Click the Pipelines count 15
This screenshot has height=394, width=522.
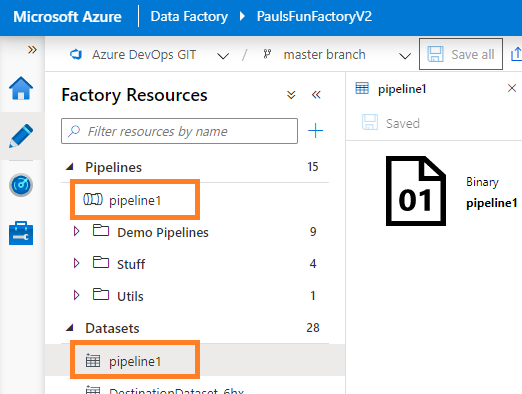(x=313, y=167)
